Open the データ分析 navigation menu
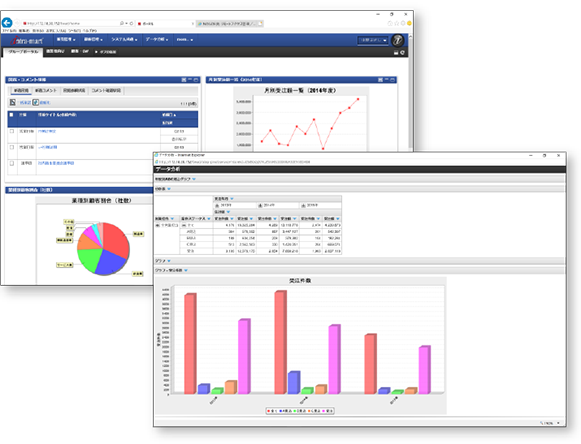The width and height of the screenshot is (581, 444). coord(157,39)
